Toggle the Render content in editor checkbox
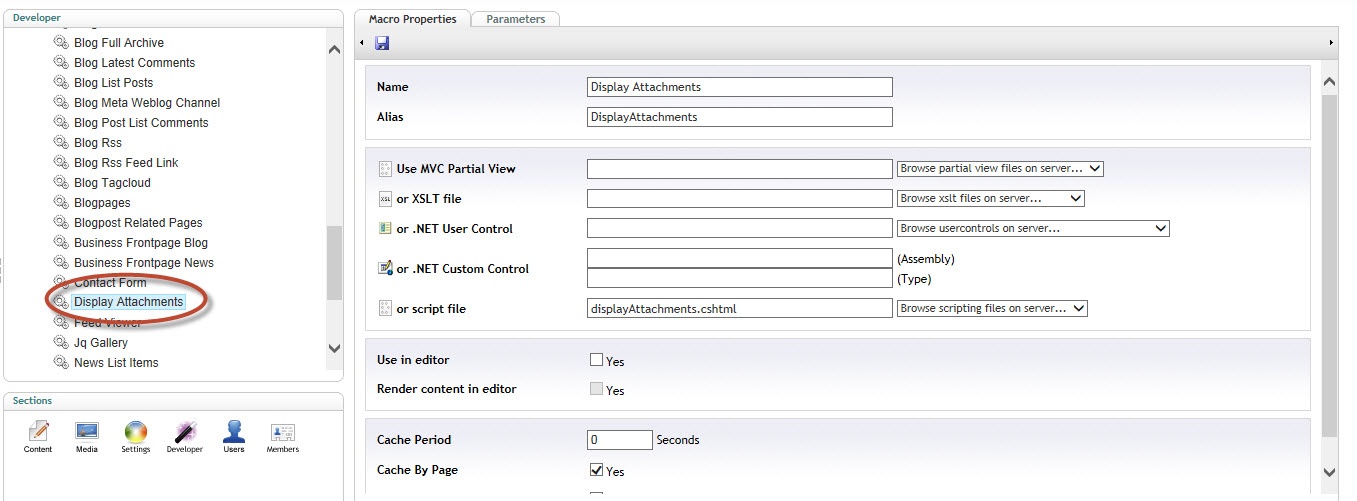Viewport: 1357px width, 501px height. tap(596, 390)
